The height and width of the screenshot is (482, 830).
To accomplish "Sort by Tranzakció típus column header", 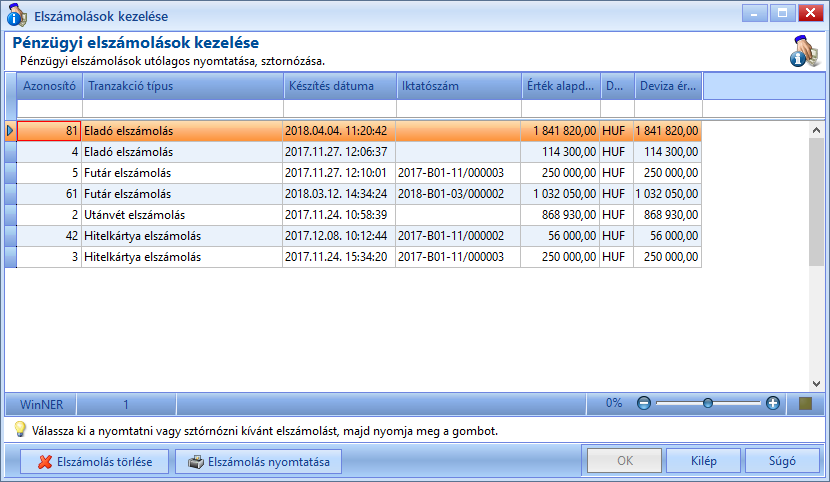I will (x=183, y=86).
